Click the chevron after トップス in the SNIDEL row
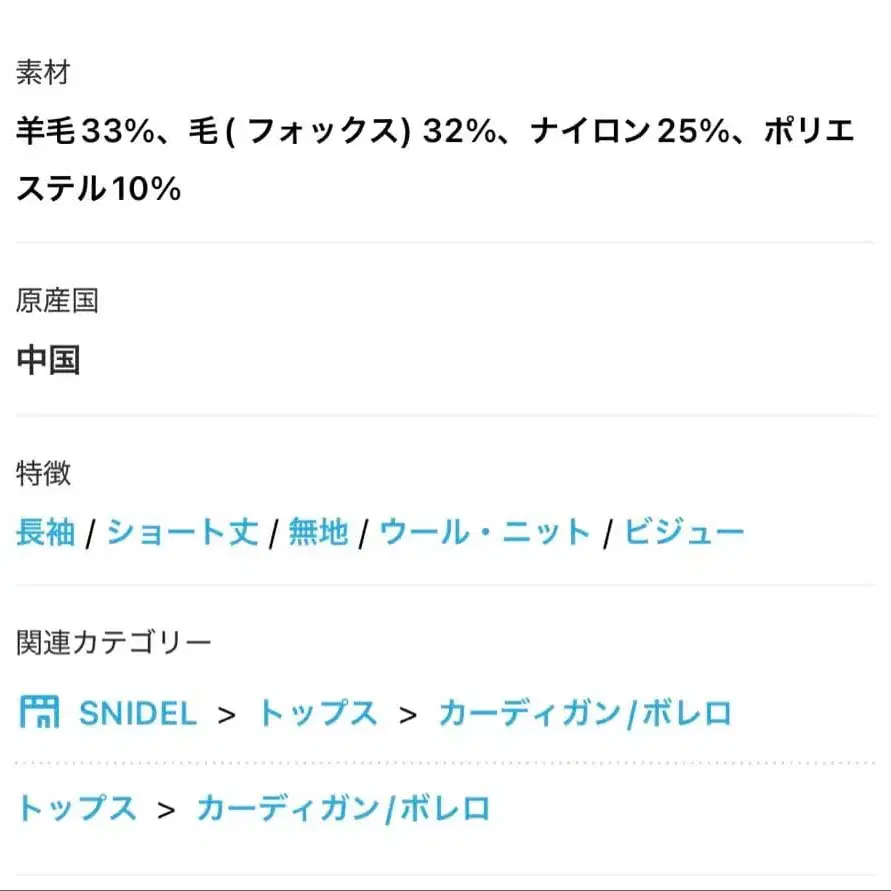The width and height of the screenshot is (891, 891). pyautogui.click(x=407, y=714)
